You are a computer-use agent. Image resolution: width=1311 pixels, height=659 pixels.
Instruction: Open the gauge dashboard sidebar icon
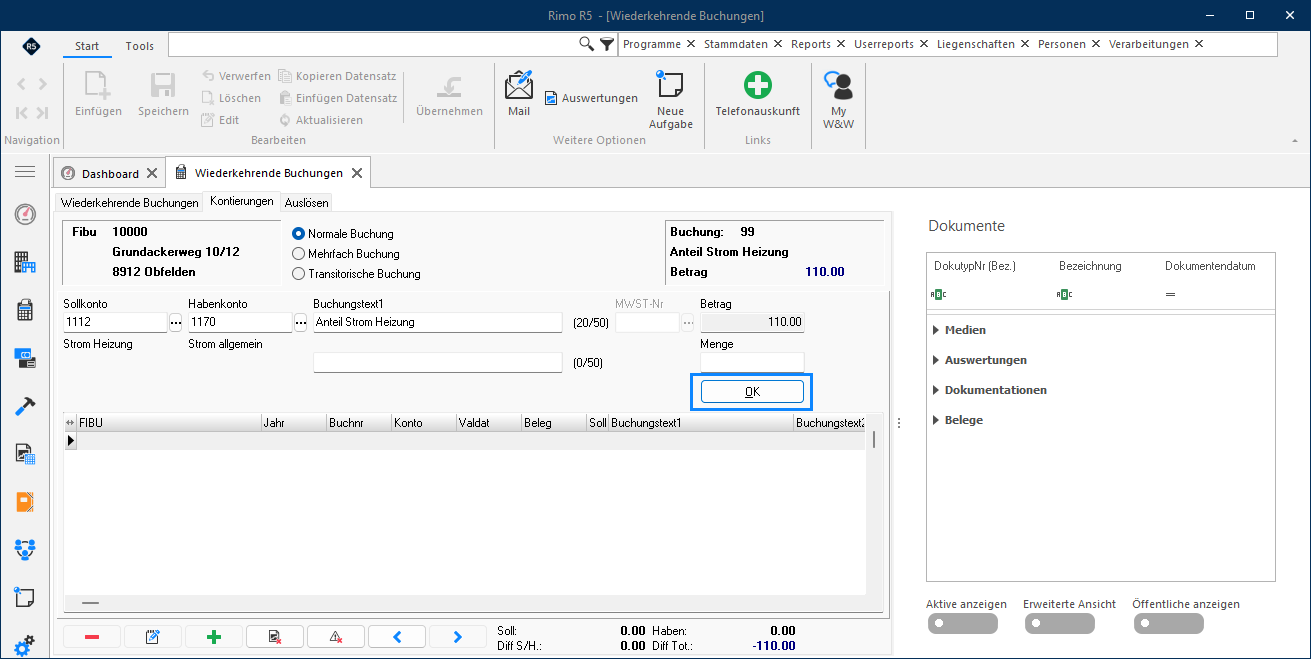(x=25, y=214)
